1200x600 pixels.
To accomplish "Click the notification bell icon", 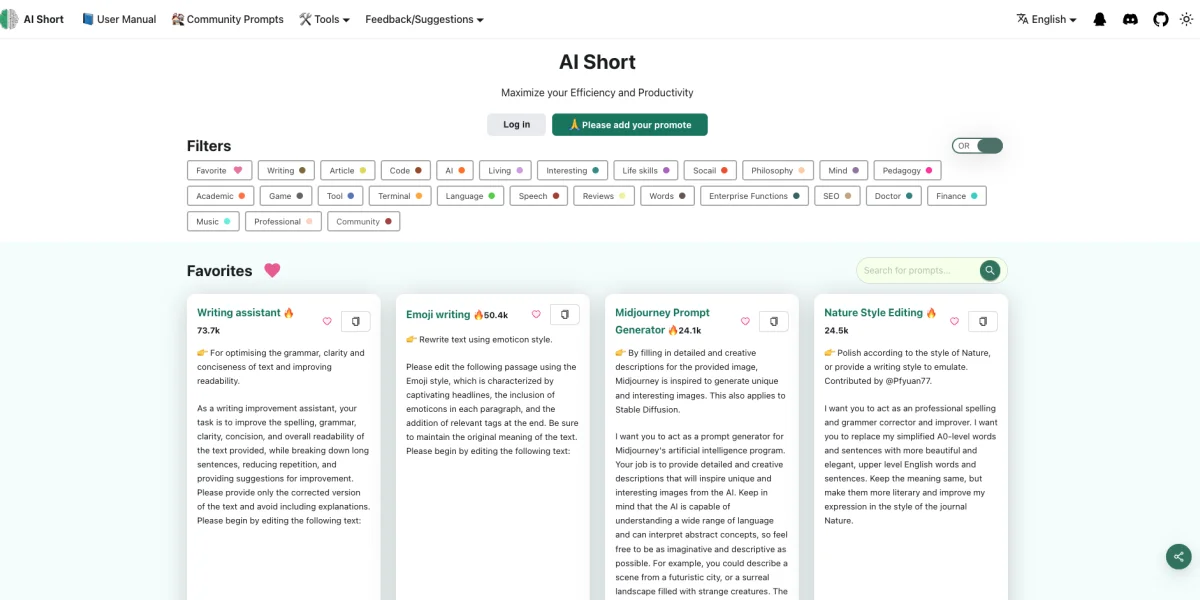I will coord(1100,19).
